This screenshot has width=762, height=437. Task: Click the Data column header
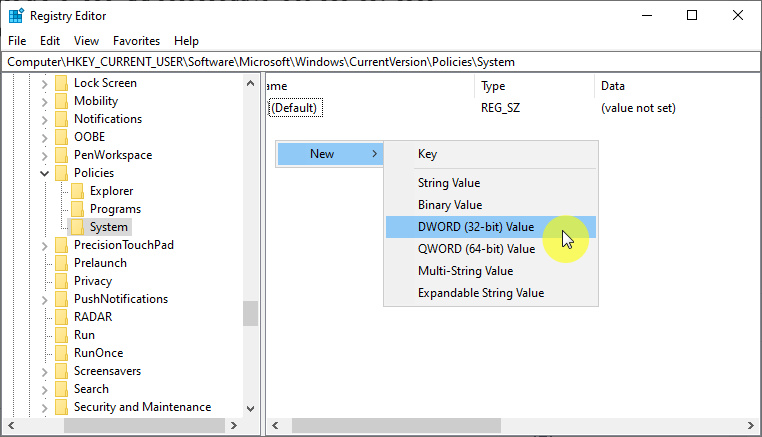(612, 86)
